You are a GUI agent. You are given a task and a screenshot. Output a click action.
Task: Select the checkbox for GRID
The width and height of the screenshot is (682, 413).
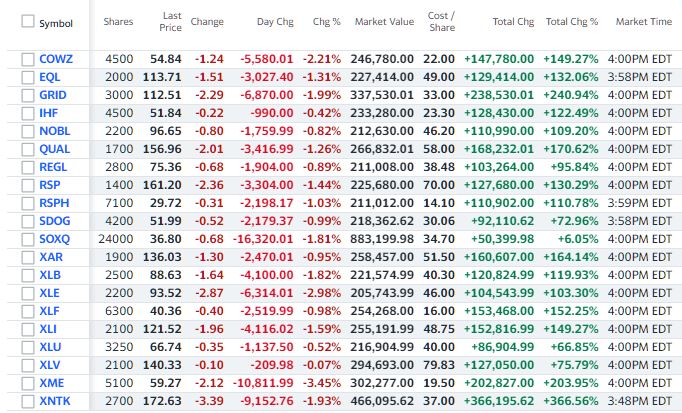click(x=28, y=95)
